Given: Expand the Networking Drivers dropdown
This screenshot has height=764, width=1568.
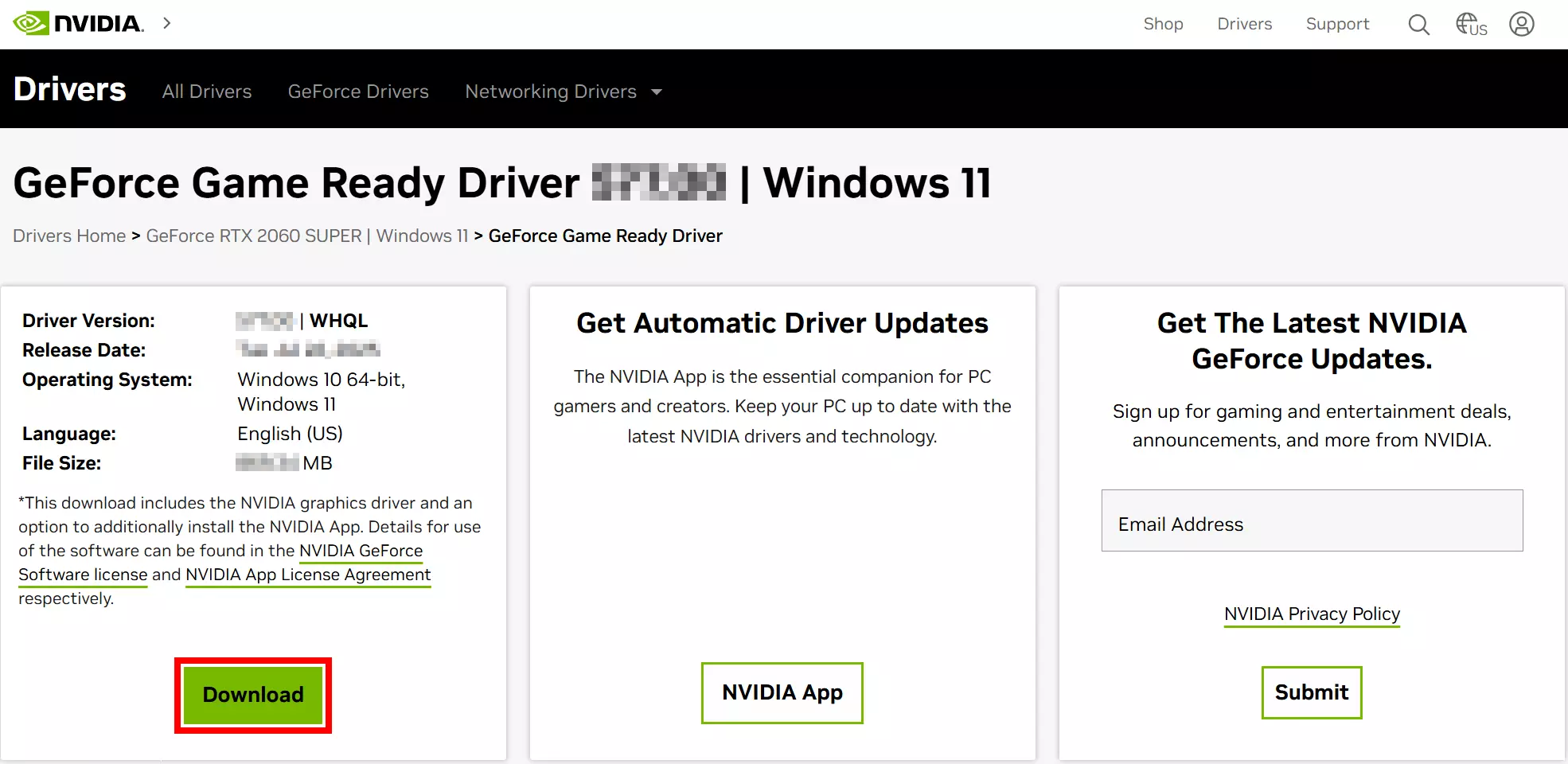Looking at the screenshot, I should coord(564,92).
